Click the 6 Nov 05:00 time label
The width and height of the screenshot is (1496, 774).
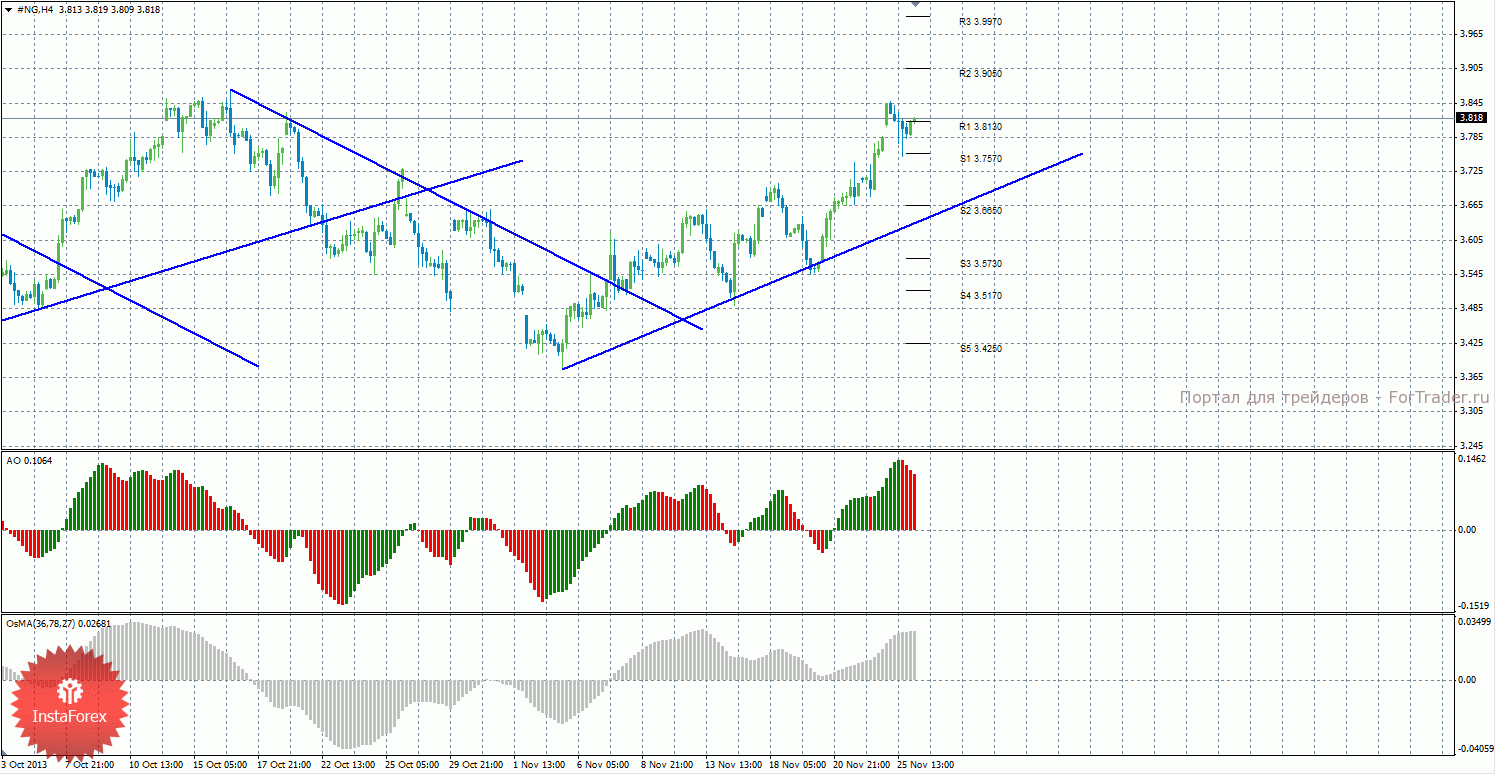[602, 765]
